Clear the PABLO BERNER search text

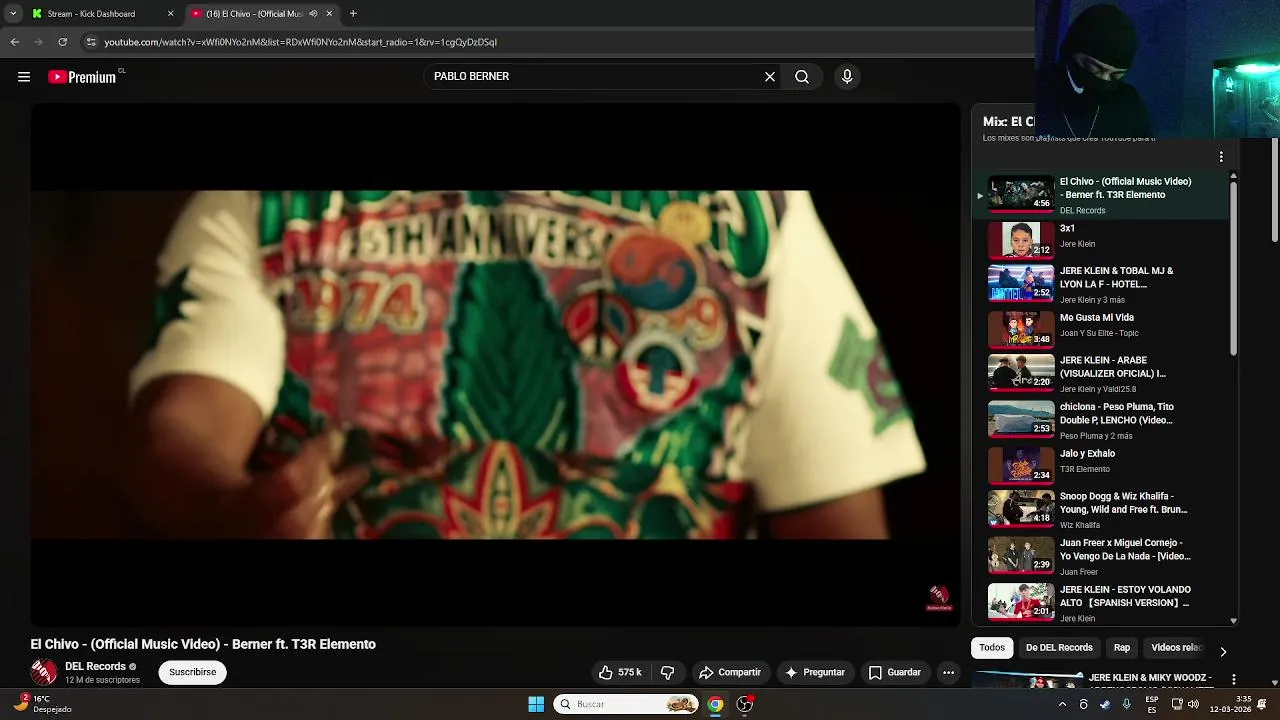coord(770,77)
